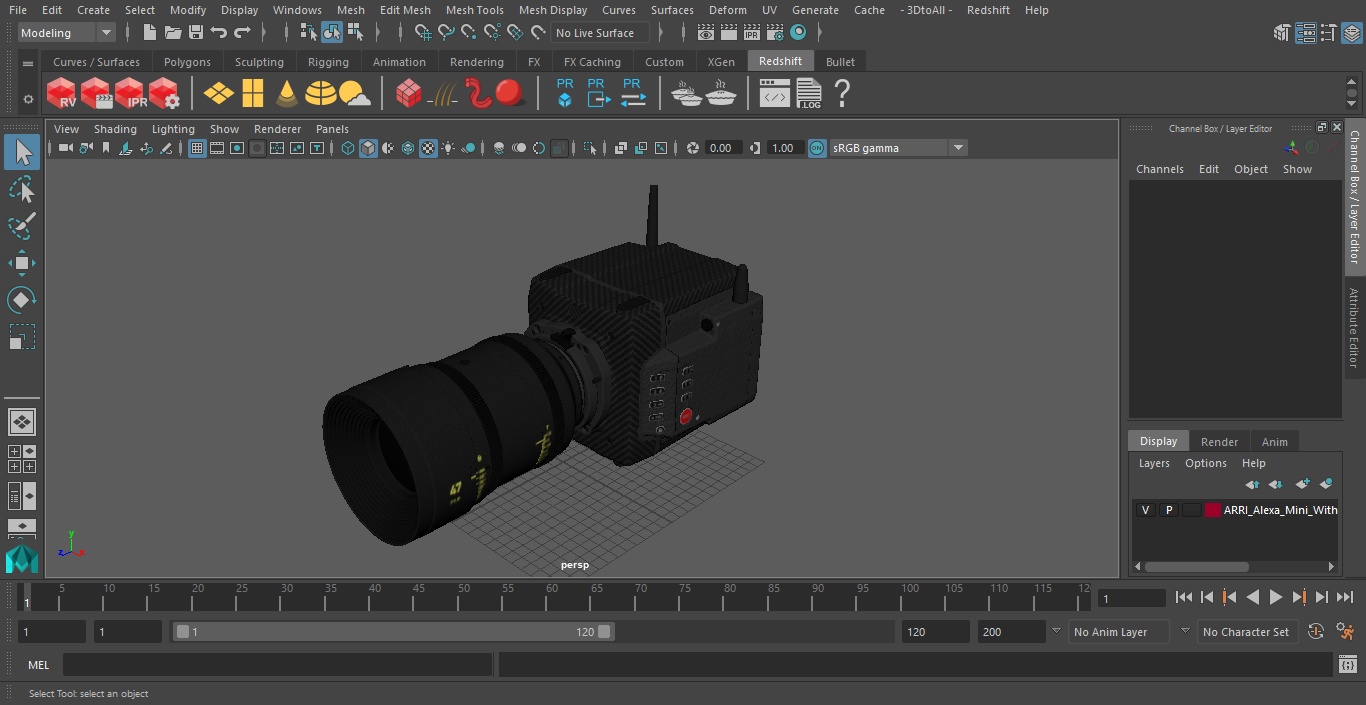Image resolution: width=1366 pixels, height=705 pixels.
Task: Click the current frame input field
Action: [x=1132, y=598]
